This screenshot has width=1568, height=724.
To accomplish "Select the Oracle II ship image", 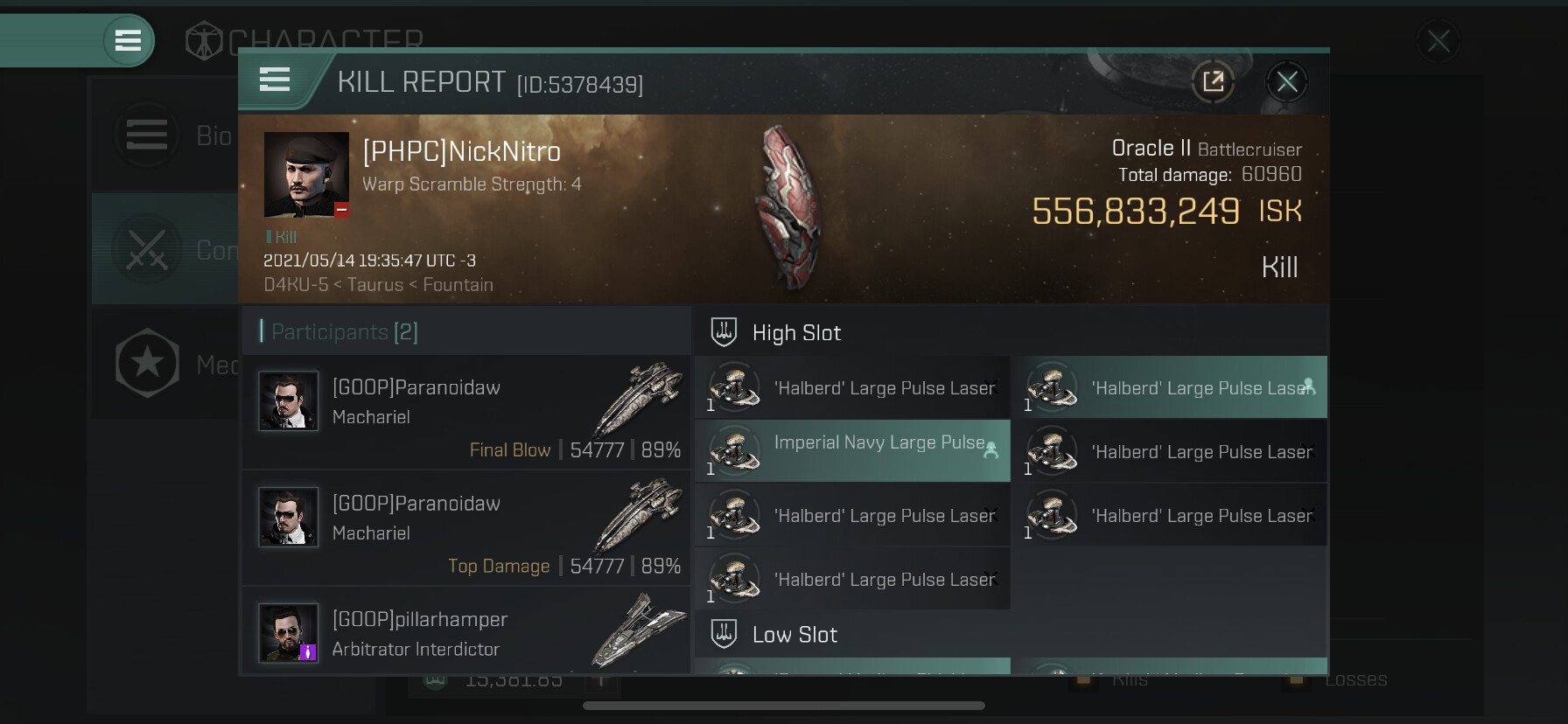I will pyautogui.click(x=790, y=206).
